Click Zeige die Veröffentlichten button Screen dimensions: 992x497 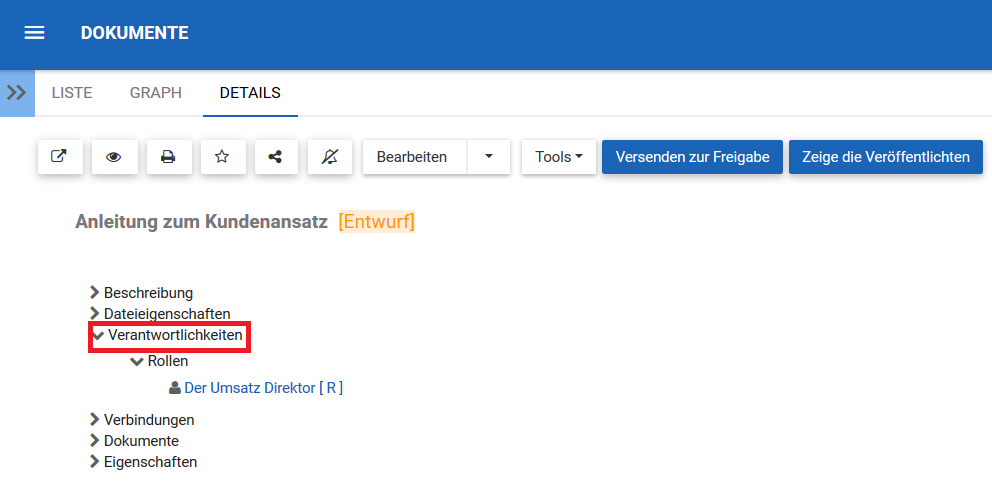886,157
